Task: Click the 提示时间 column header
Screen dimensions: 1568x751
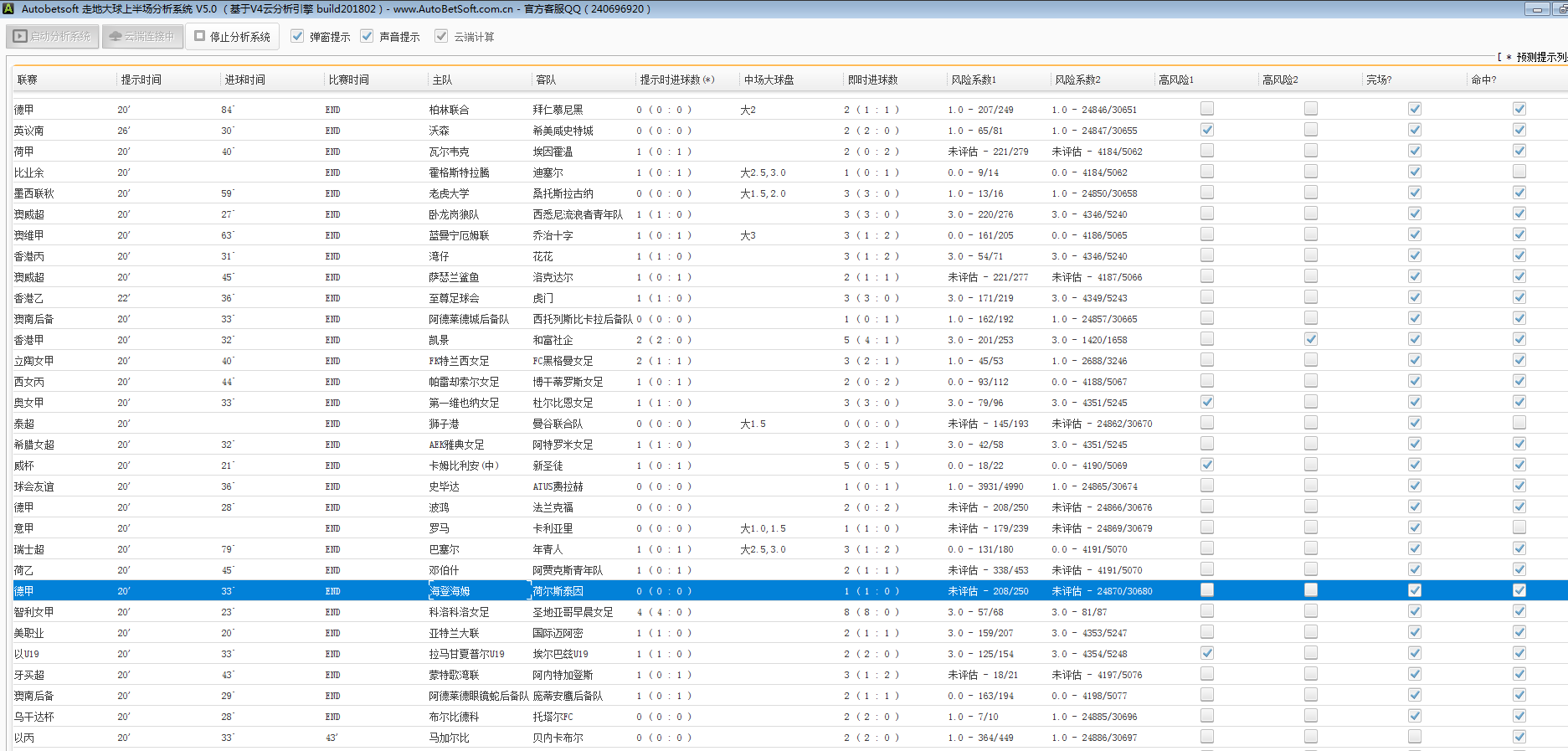Action: tap(141, 80)
